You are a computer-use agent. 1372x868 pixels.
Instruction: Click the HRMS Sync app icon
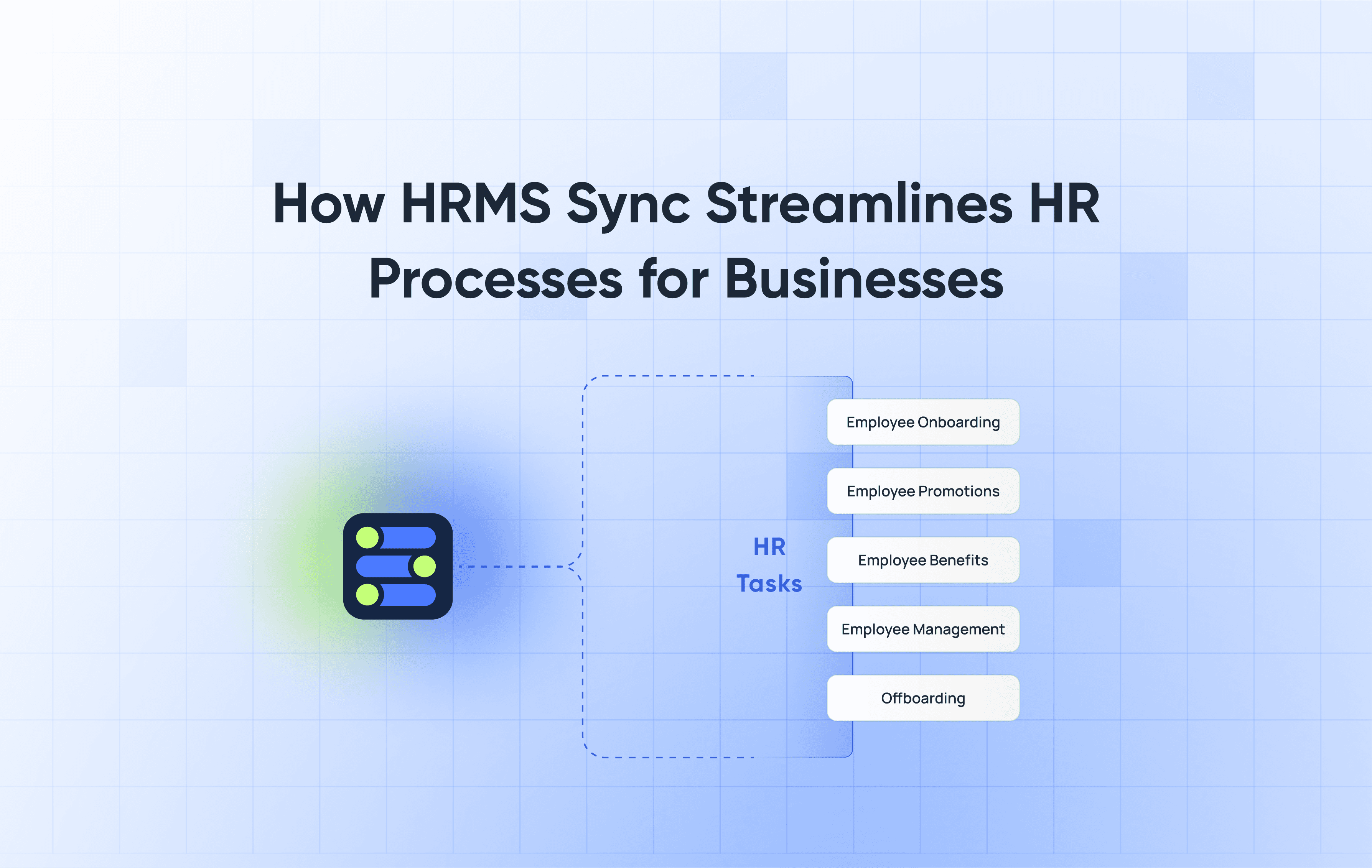(x=398, y=566)
